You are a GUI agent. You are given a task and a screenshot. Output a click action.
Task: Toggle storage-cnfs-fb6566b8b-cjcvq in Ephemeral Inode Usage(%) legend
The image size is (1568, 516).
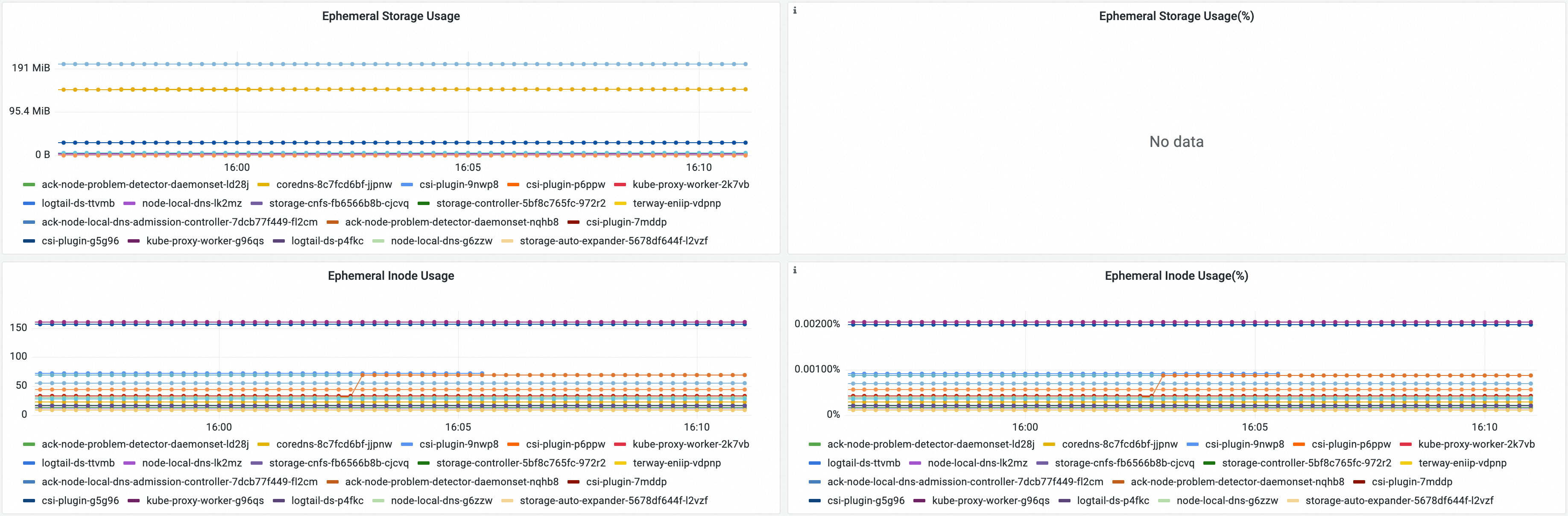click(x=1124, y=463)
